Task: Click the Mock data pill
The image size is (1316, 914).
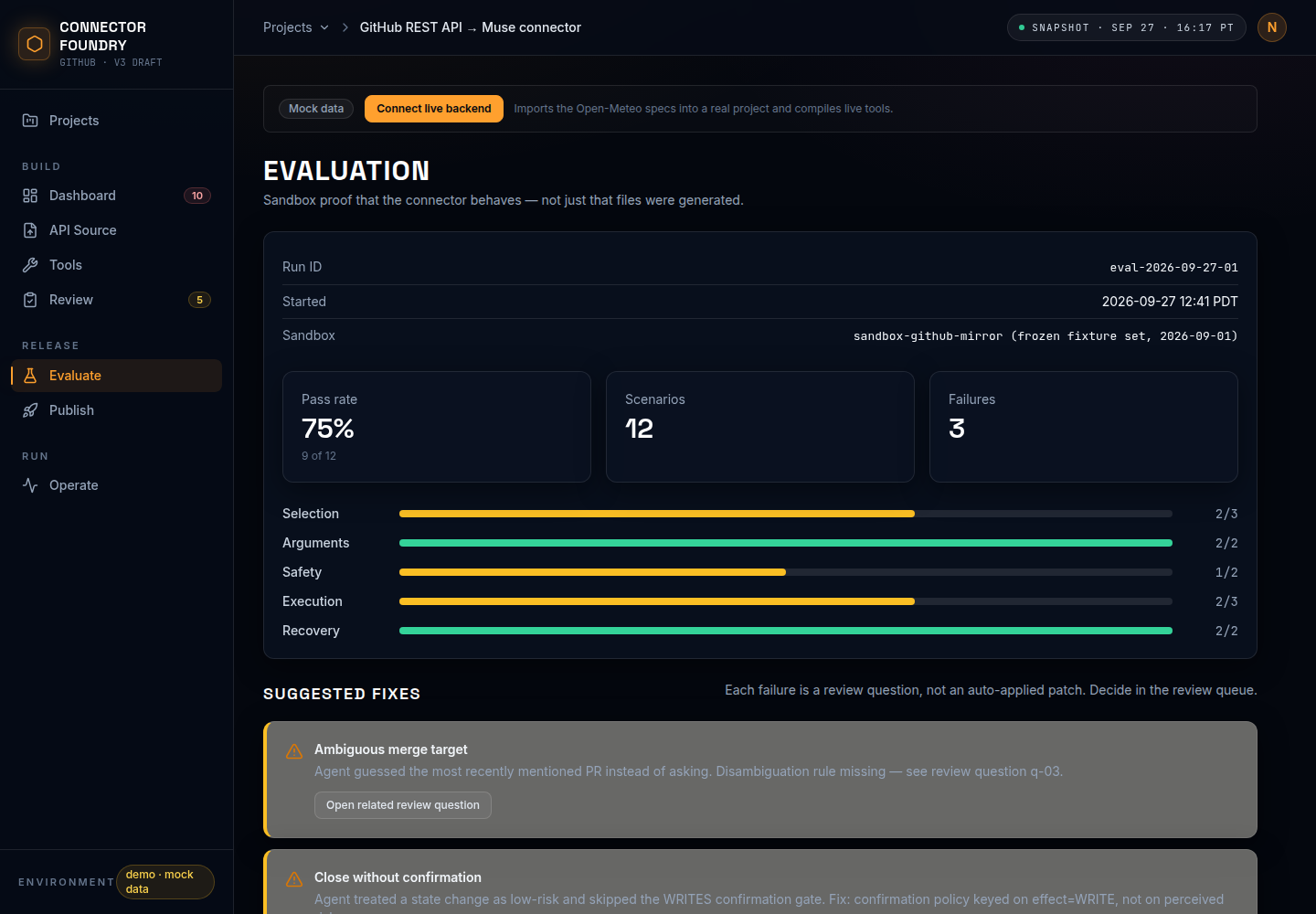Action: pos(316,109)
